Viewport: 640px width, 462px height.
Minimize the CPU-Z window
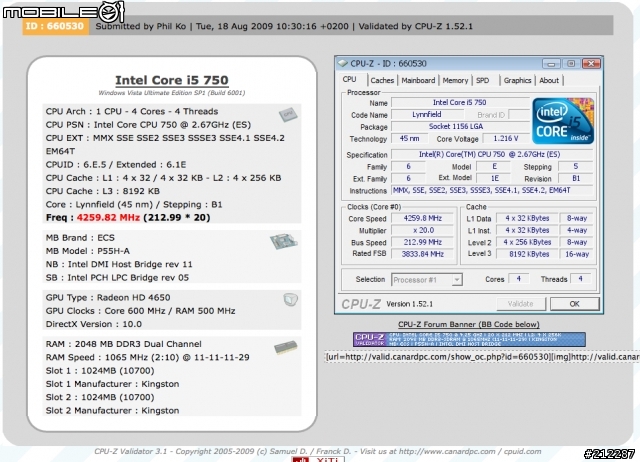point(551,64)
